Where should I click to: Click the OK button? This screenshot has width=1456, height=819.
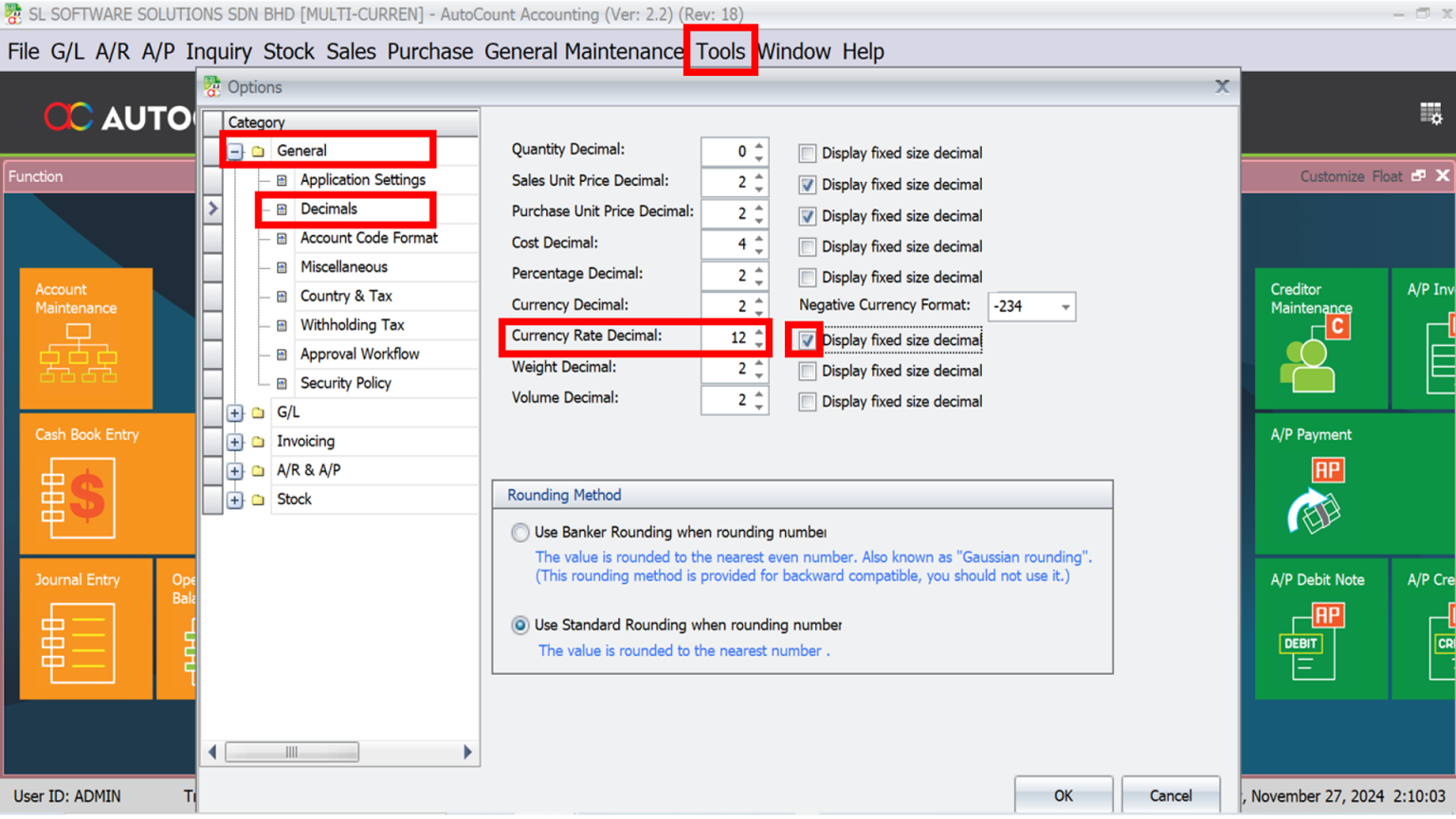[x=1064, y=795]
